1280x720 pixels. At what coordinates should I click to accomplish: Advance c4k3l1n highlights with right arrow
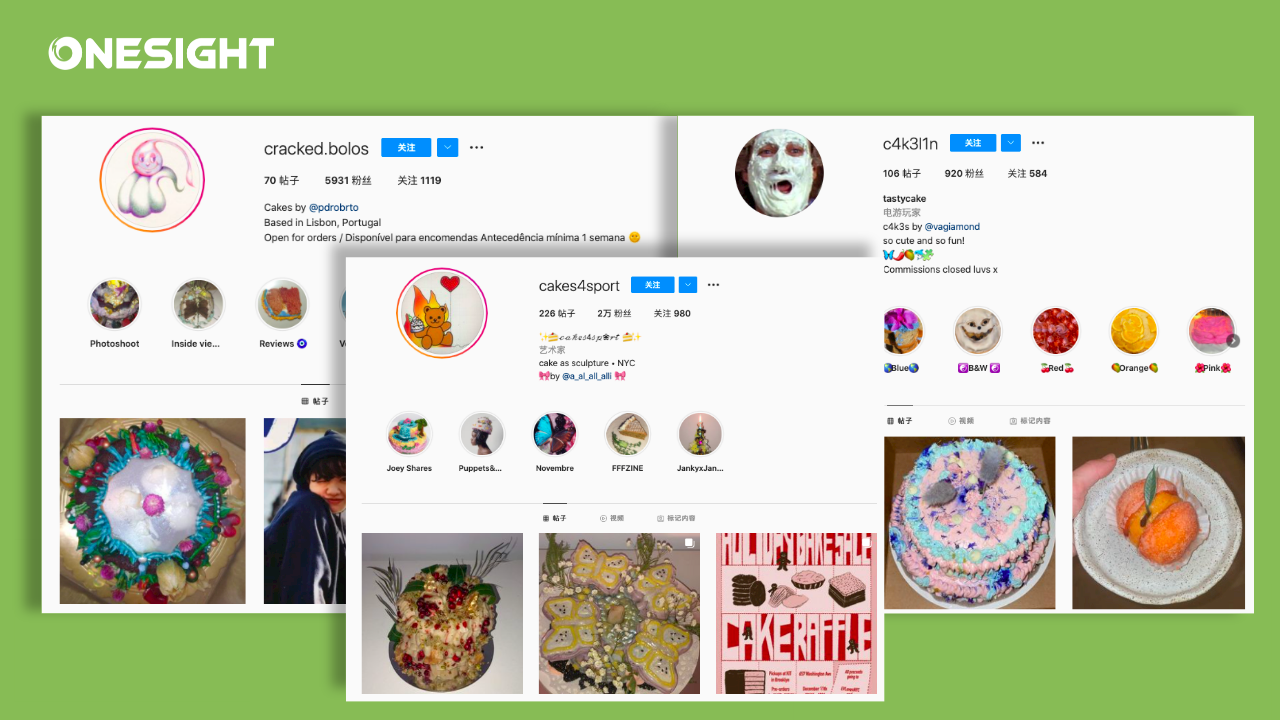tap(1233, 341)
